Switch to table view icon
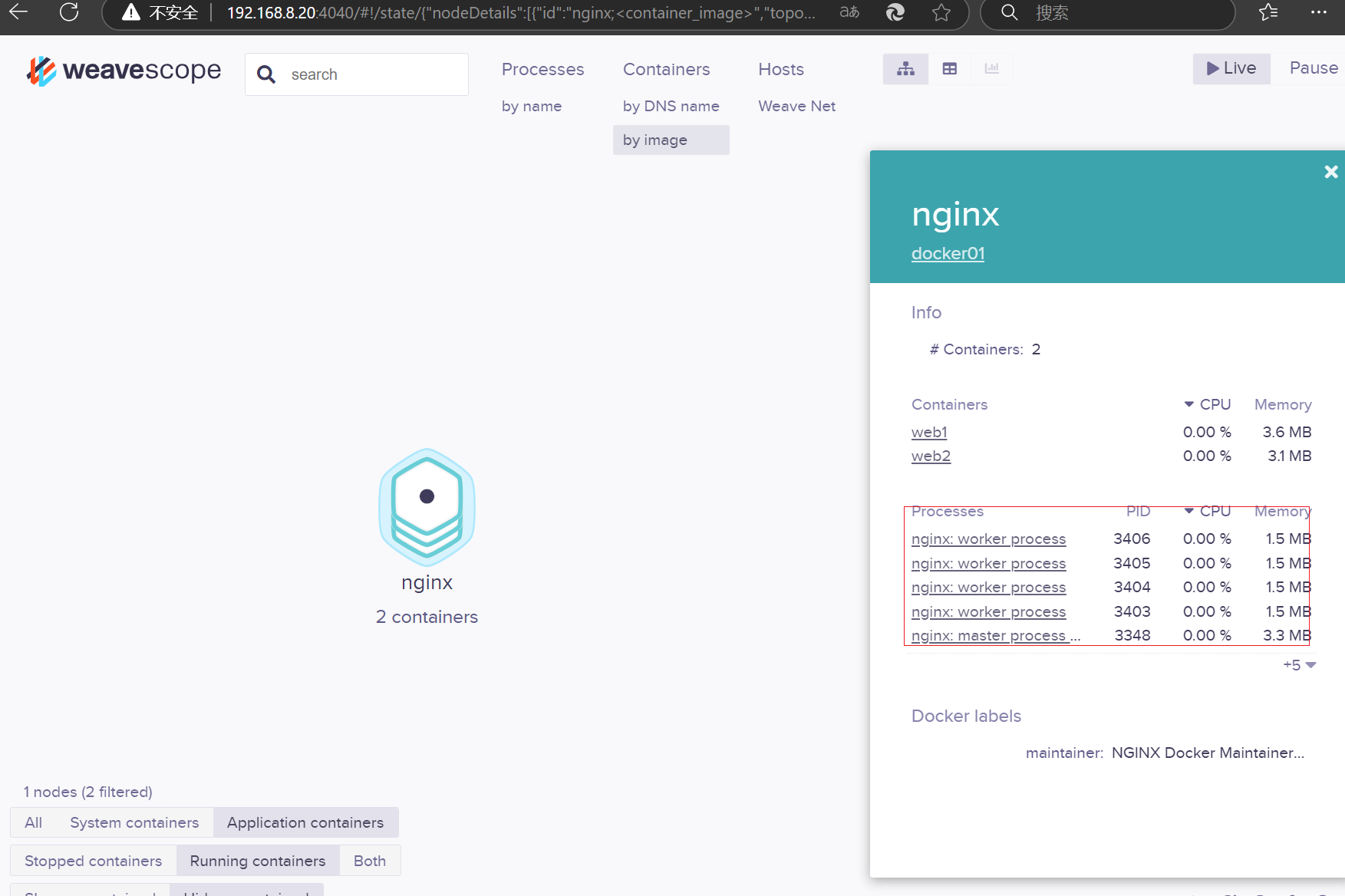Image resolution: width=1345 pixels, height=896 pixels. [950, 69]
